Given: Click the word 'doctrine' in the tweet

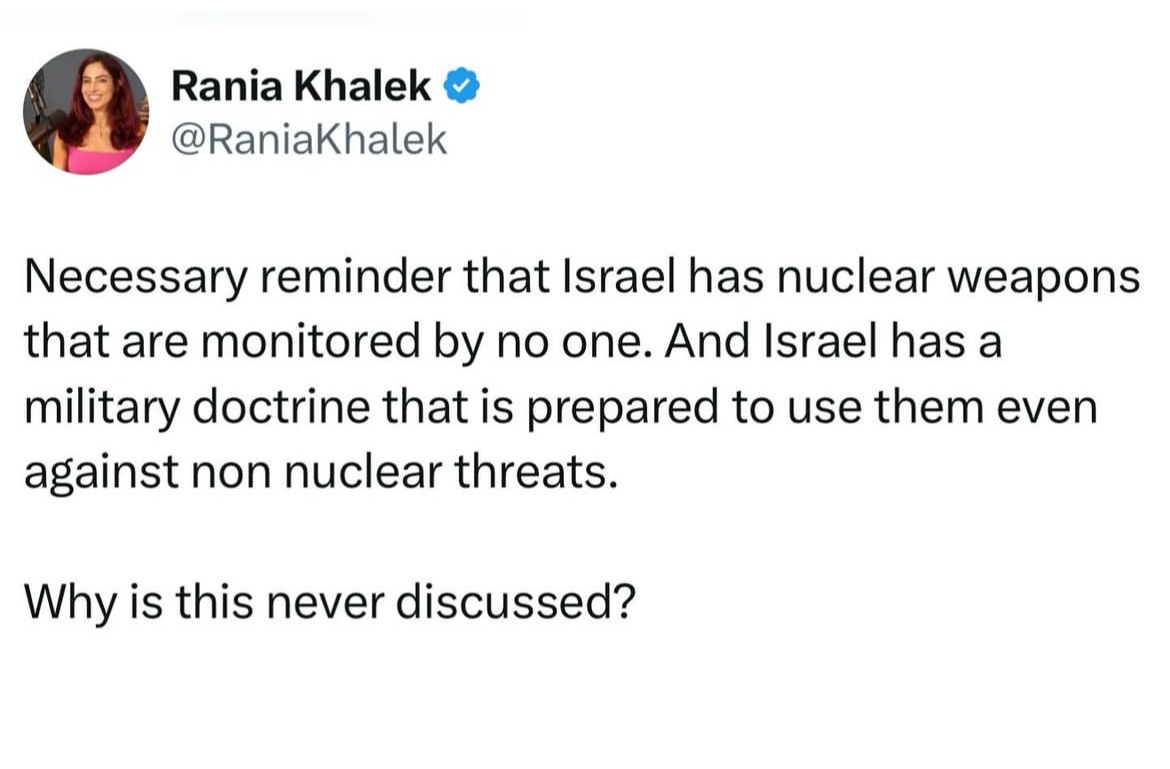Looking at the screenshot, I should [x=282, y=407].
